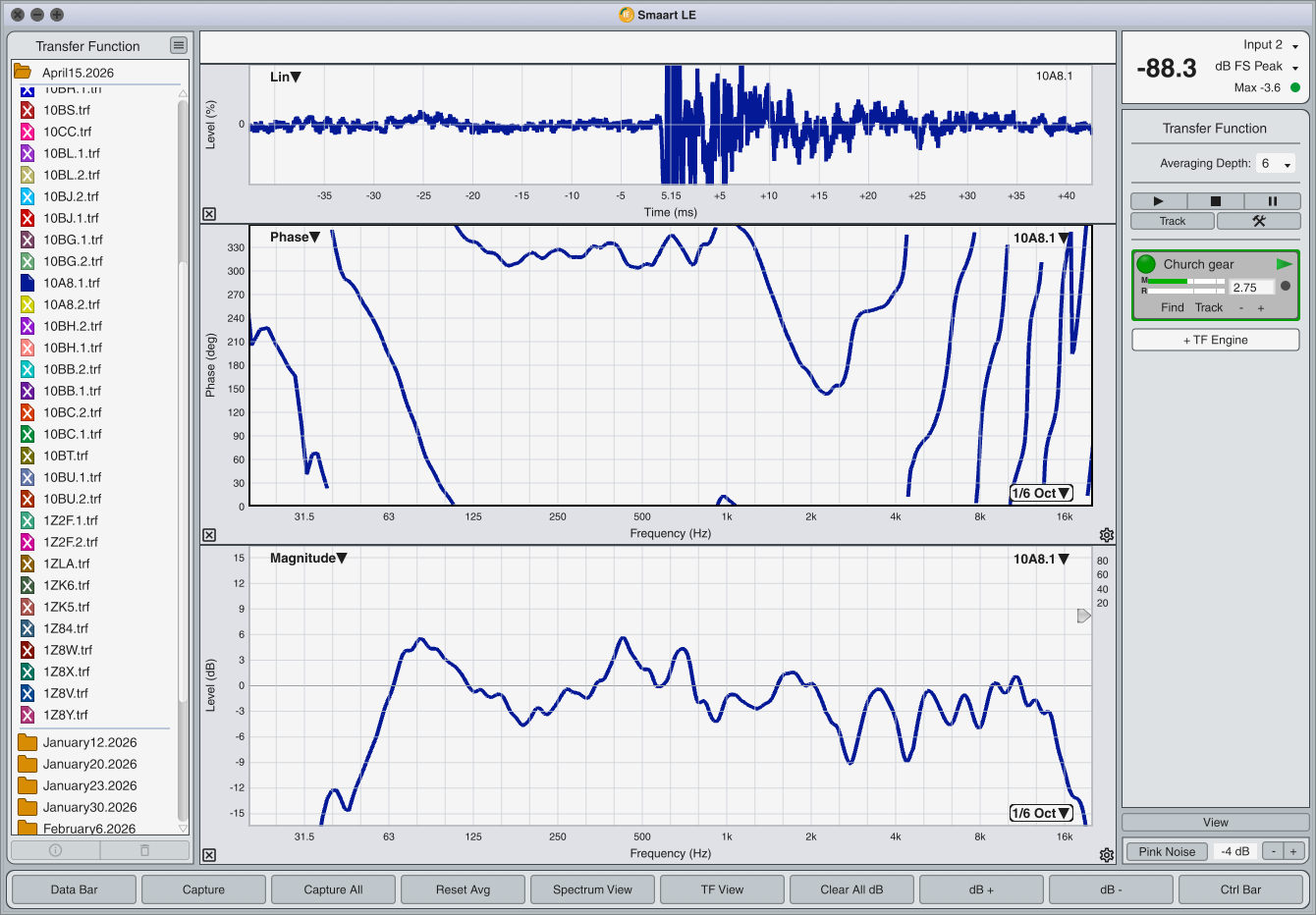Open Magnitude plot settings gear

[1107, 855]
